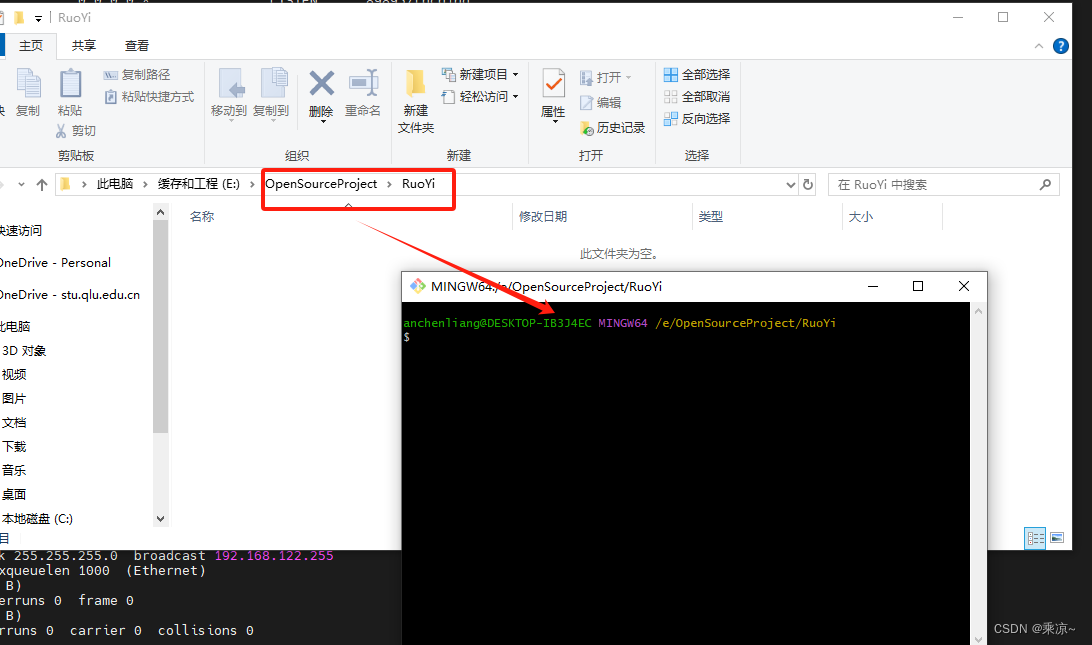Collapse the ribbon with chevron arrow

(x=1038, y=46)
